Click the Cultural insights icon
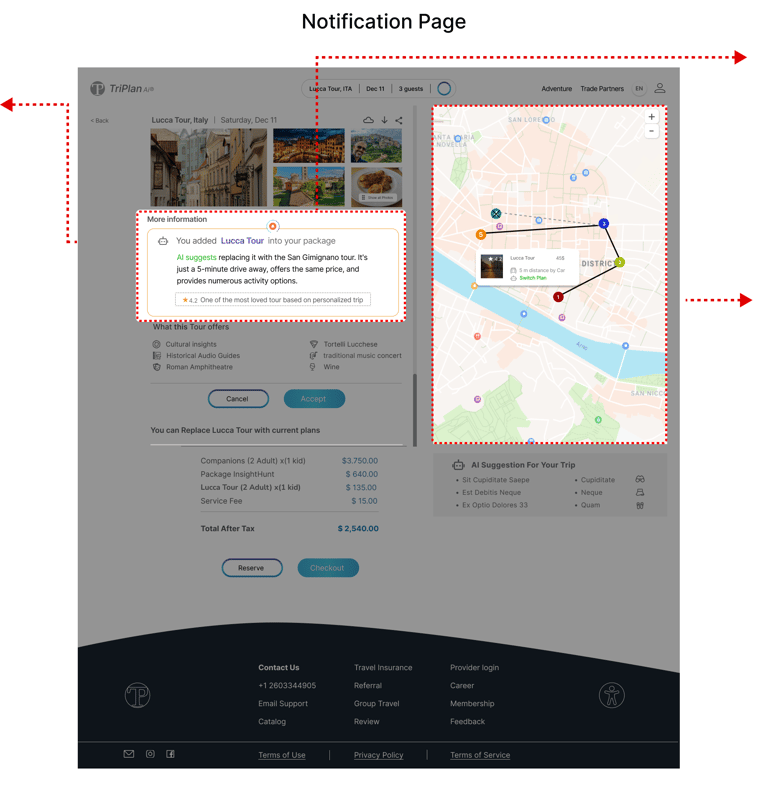This screenshot has width=768, height=797. pyautogui.click(x=157, y=344)
